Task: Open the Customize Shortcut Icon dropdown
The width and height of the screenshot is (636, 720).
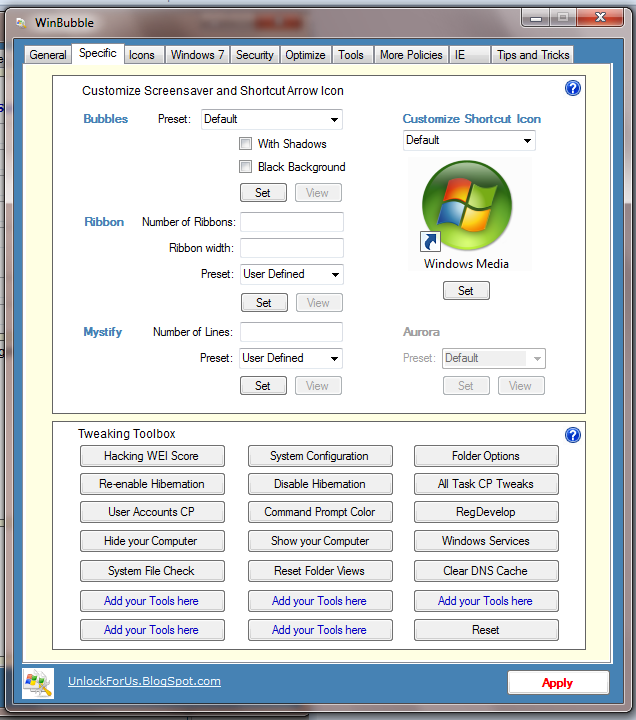Action: pyautogui.click(x=469, y=141)
